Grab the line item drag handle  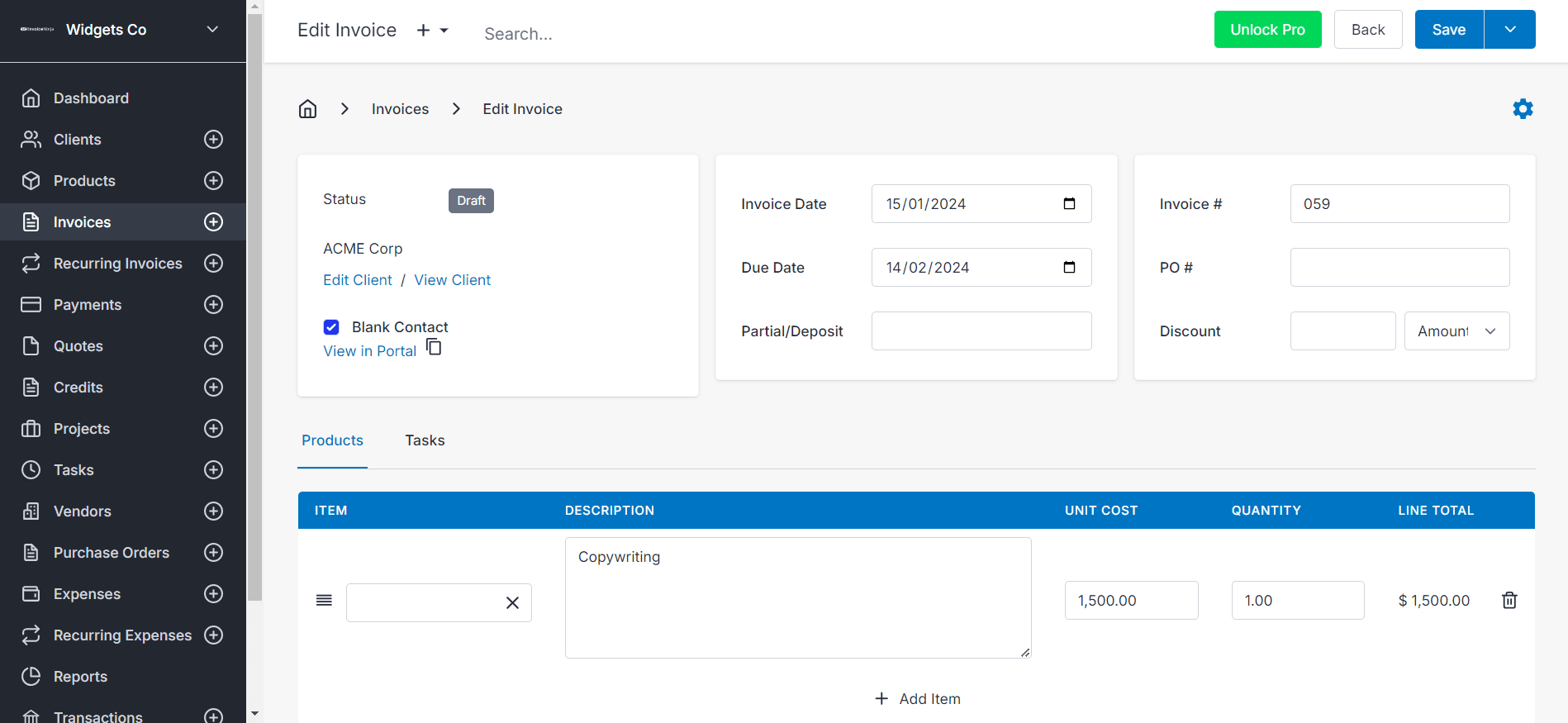point(324,601)
